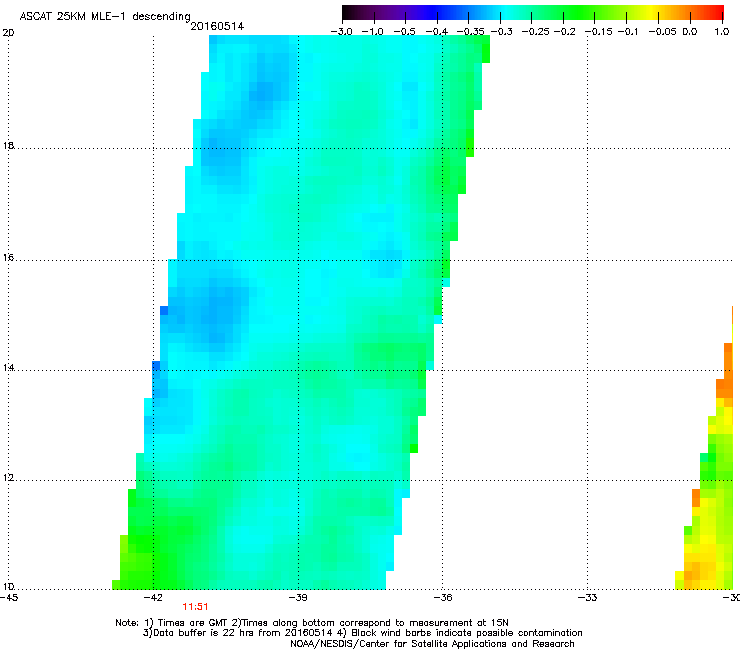This screenshot has height=650, width=740.
Task: Click the 'NOAA/NESDIS/Center for Satellite Applications and Research' credit
Action: [432, 644]
